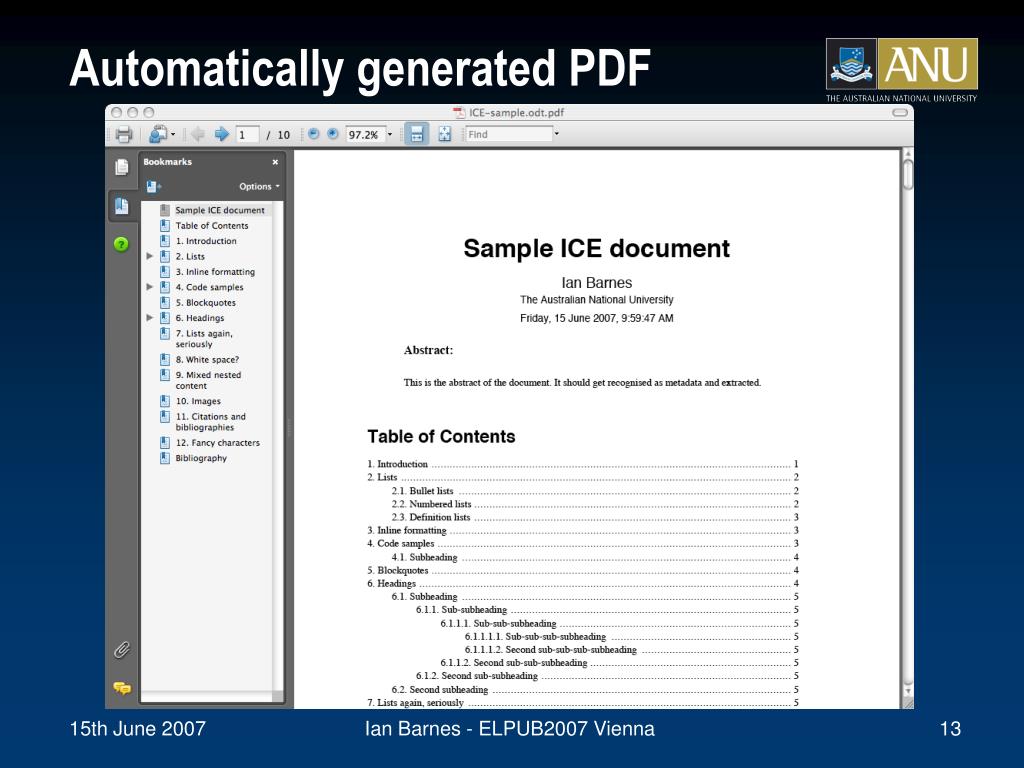Click the Find search field
The image size is (1024, 768).
(508, 134)
